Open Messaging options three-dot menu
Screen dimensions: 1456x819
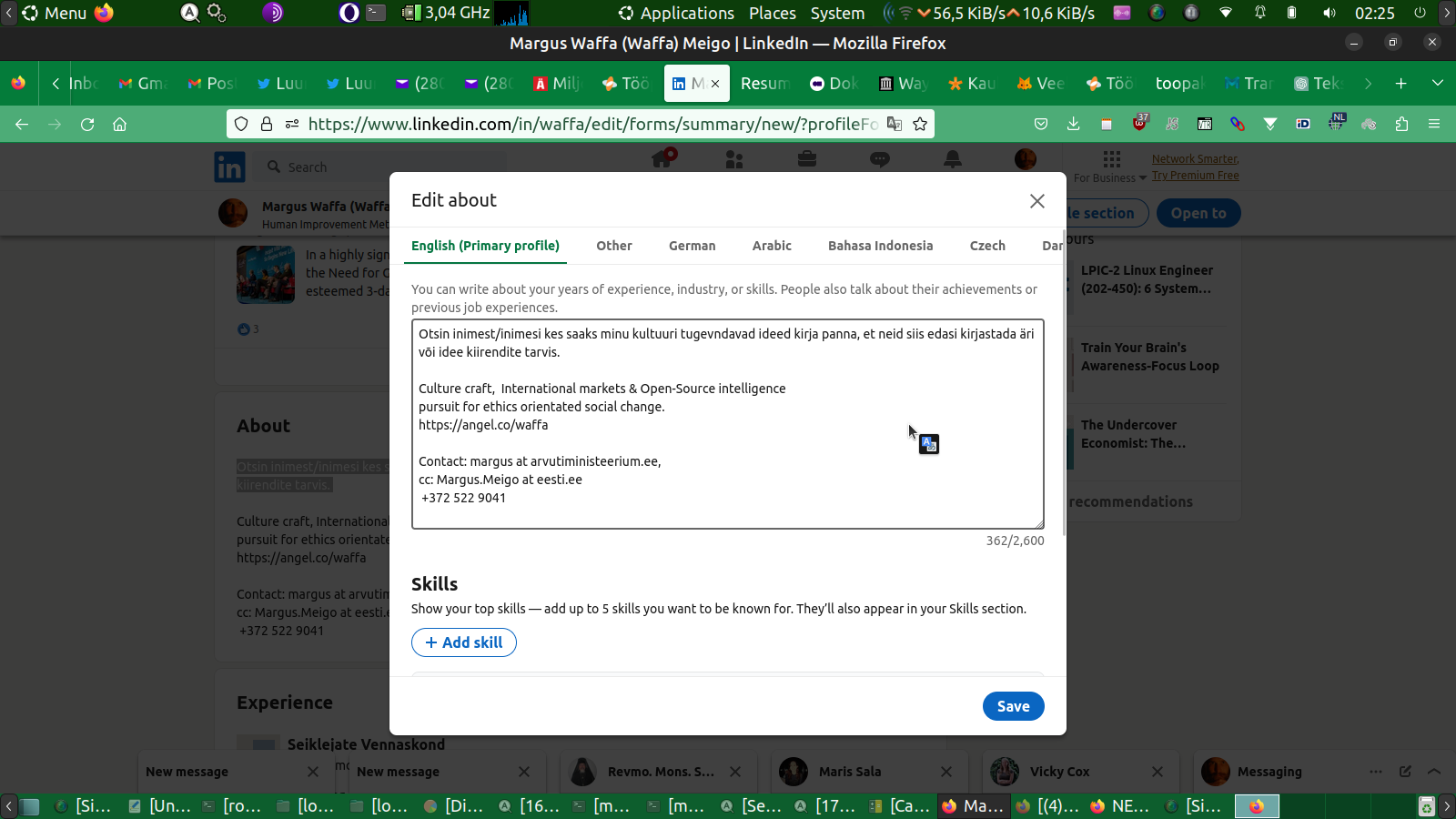[1376, 772]
